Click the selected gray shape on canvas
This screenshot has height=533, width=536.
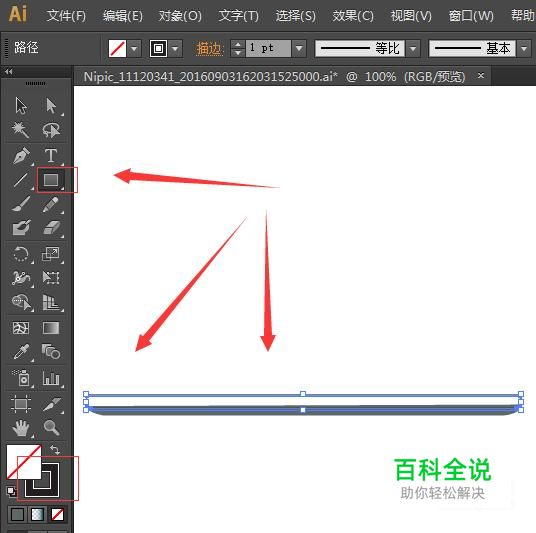(x=303, y=410)
